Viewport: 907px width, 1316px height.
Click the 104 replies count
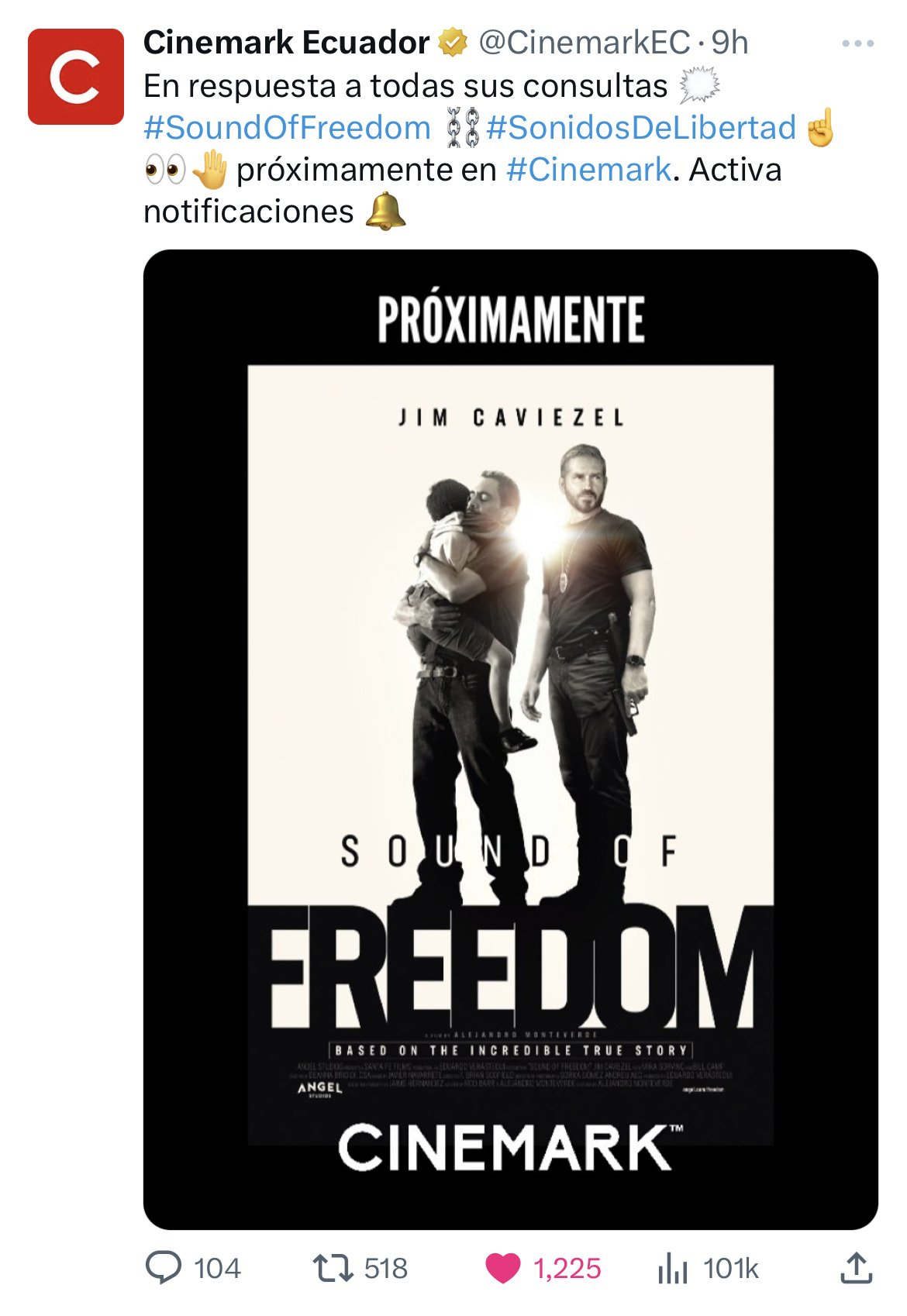[217, 1269]
